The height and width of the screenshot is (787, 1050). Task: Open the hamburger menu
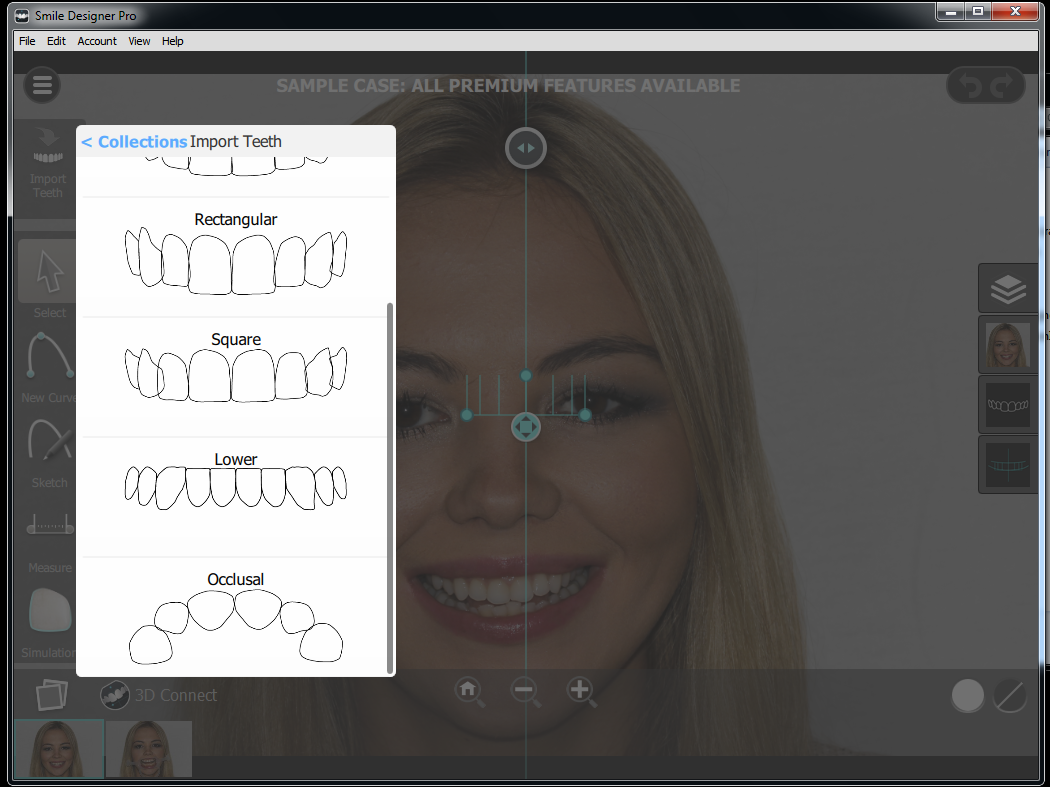41,85
